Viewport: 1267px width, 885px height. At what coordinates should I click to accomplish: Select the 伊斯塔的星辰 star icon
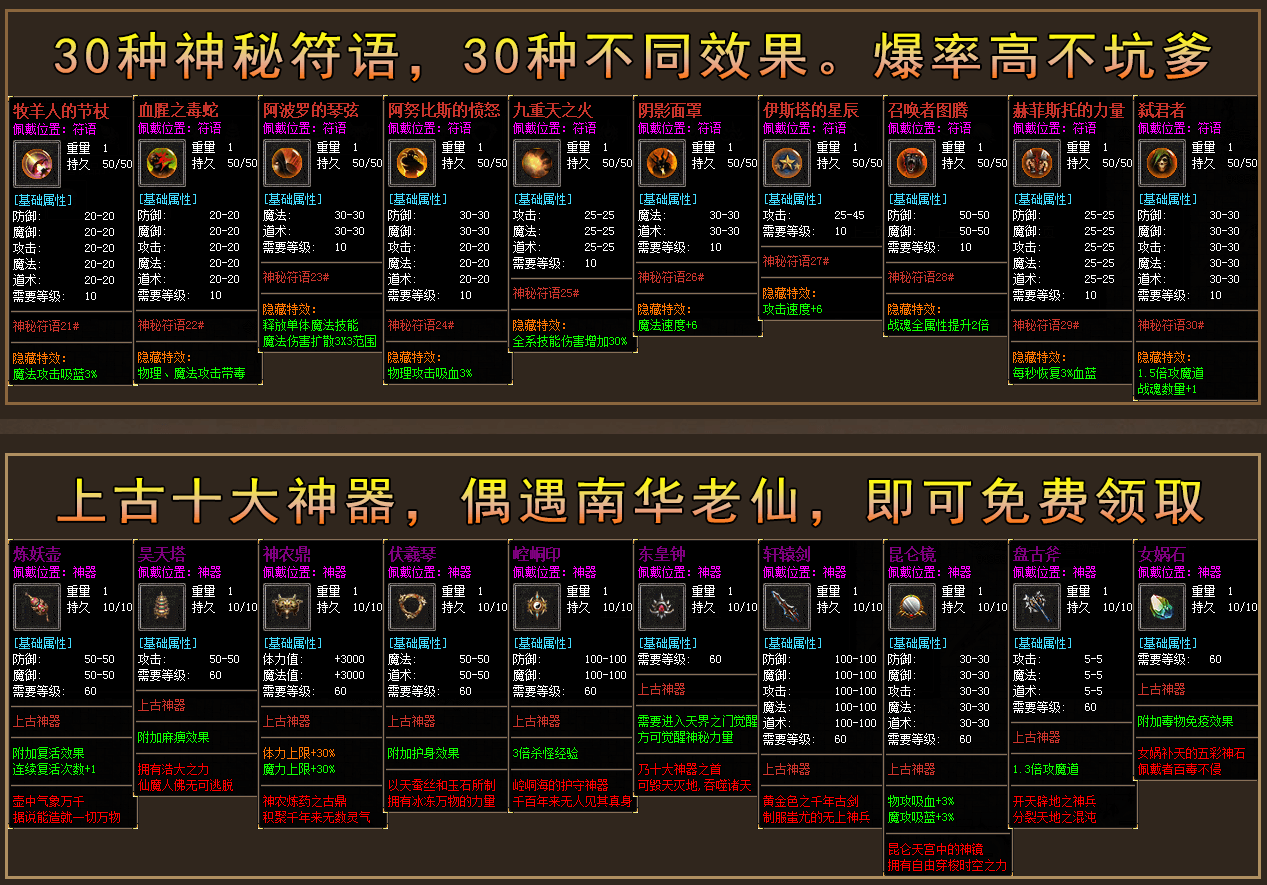click(787, 163)
